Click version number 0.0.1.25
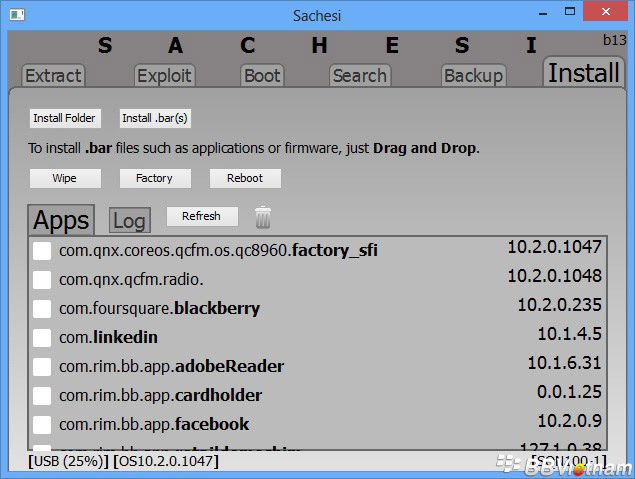This screenshot has width=635, height=479. click(569, 392)
